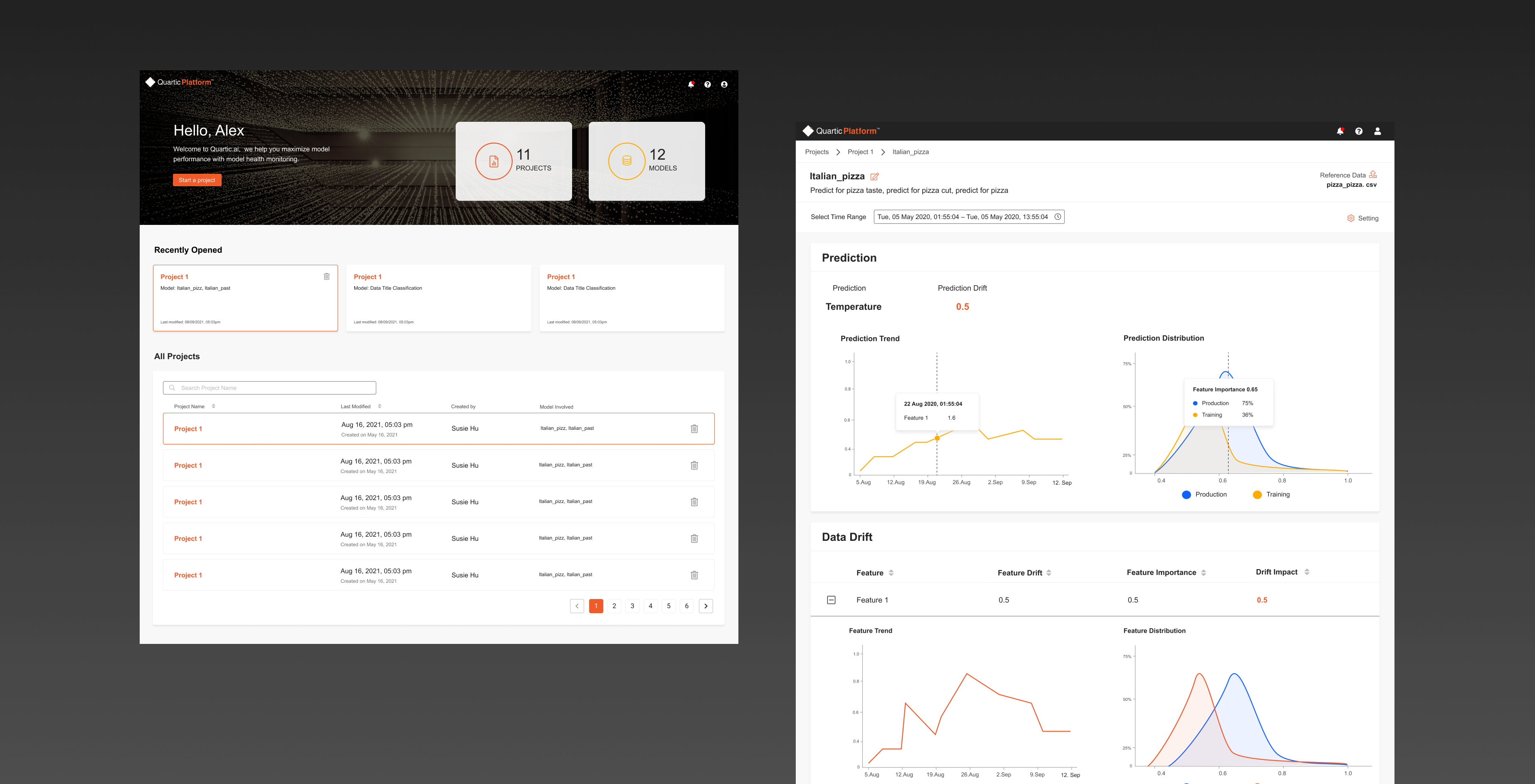Image resolution: width=1535 pixels, height=784 pixels.
Task: Sort the table by Drift Impact
Action: [x=1307, y=572]
